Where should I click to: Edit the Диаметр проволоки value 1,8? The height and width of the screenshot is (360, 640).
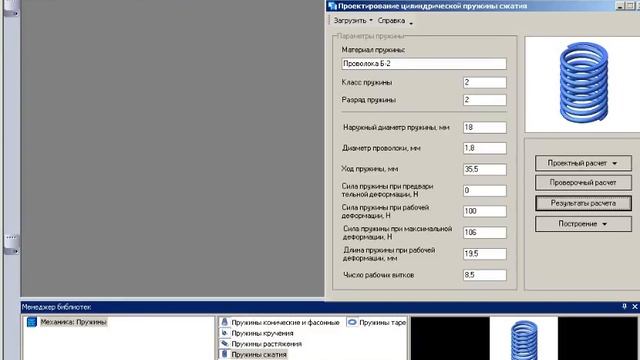click(x=484, y=148)
